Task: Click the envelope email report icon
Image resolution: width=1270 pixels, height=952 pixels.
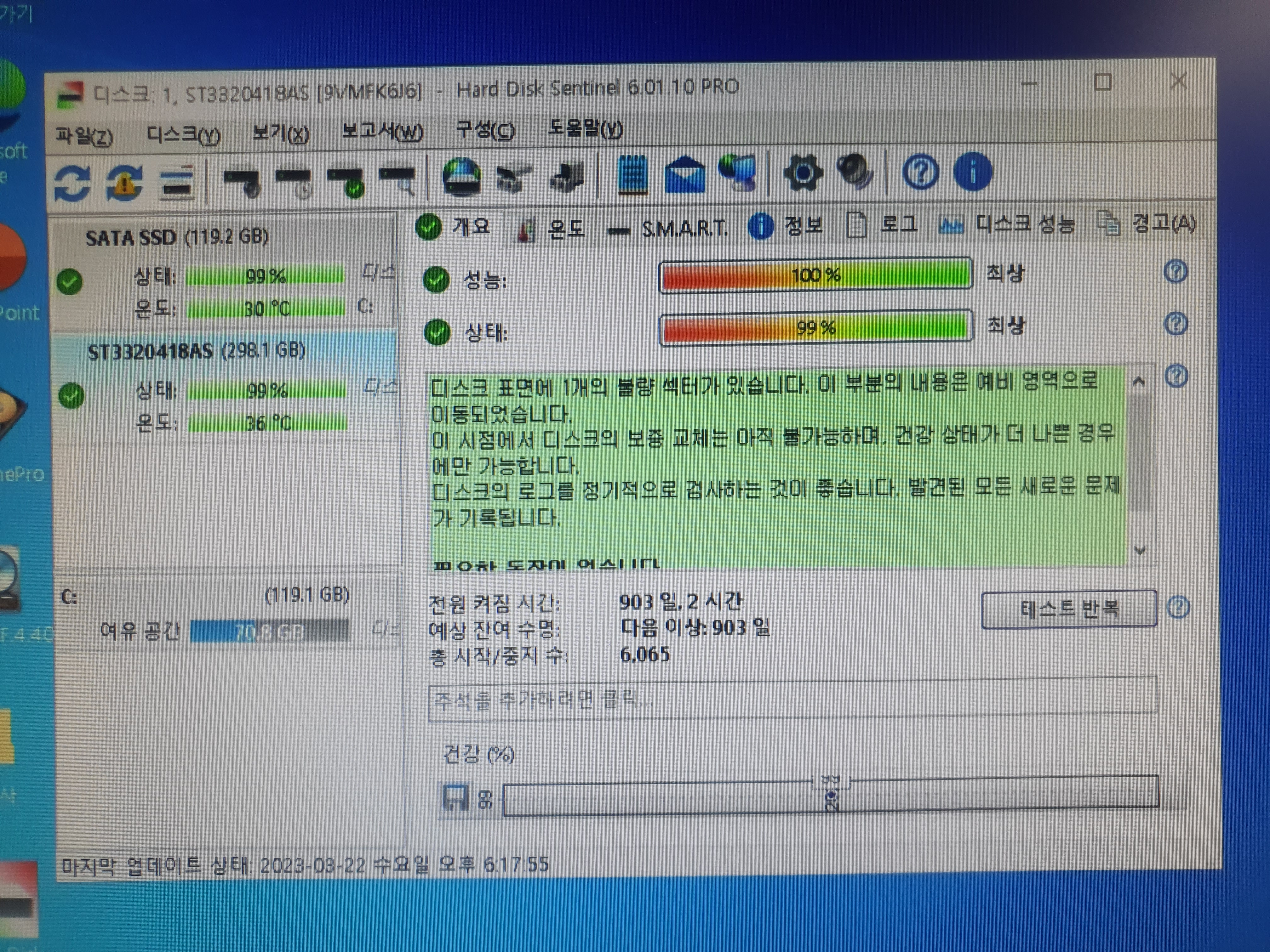Action: pos(685,174)
